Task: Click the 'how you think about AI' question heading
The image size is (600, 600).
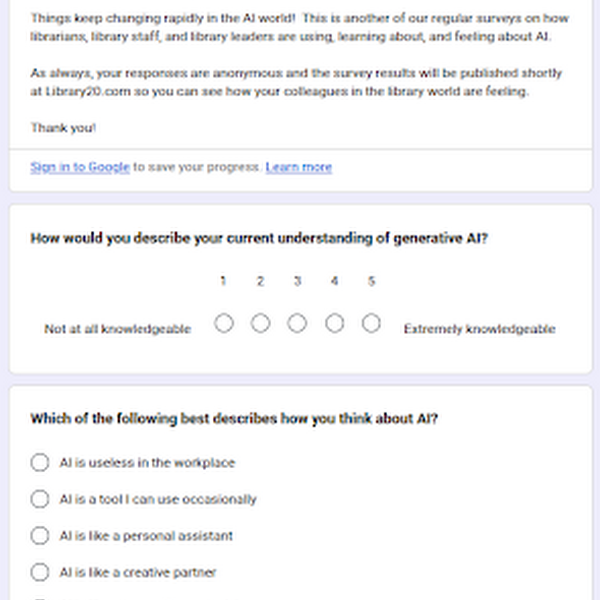Action: [x=234, y=419]
